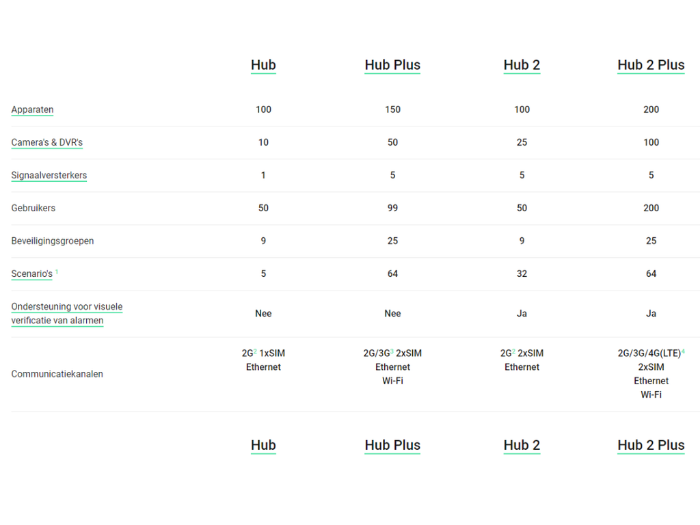Click the Beveiligingsgroepen row label
The height and width of the screenshot is (525, 700).
click(52, 241)
